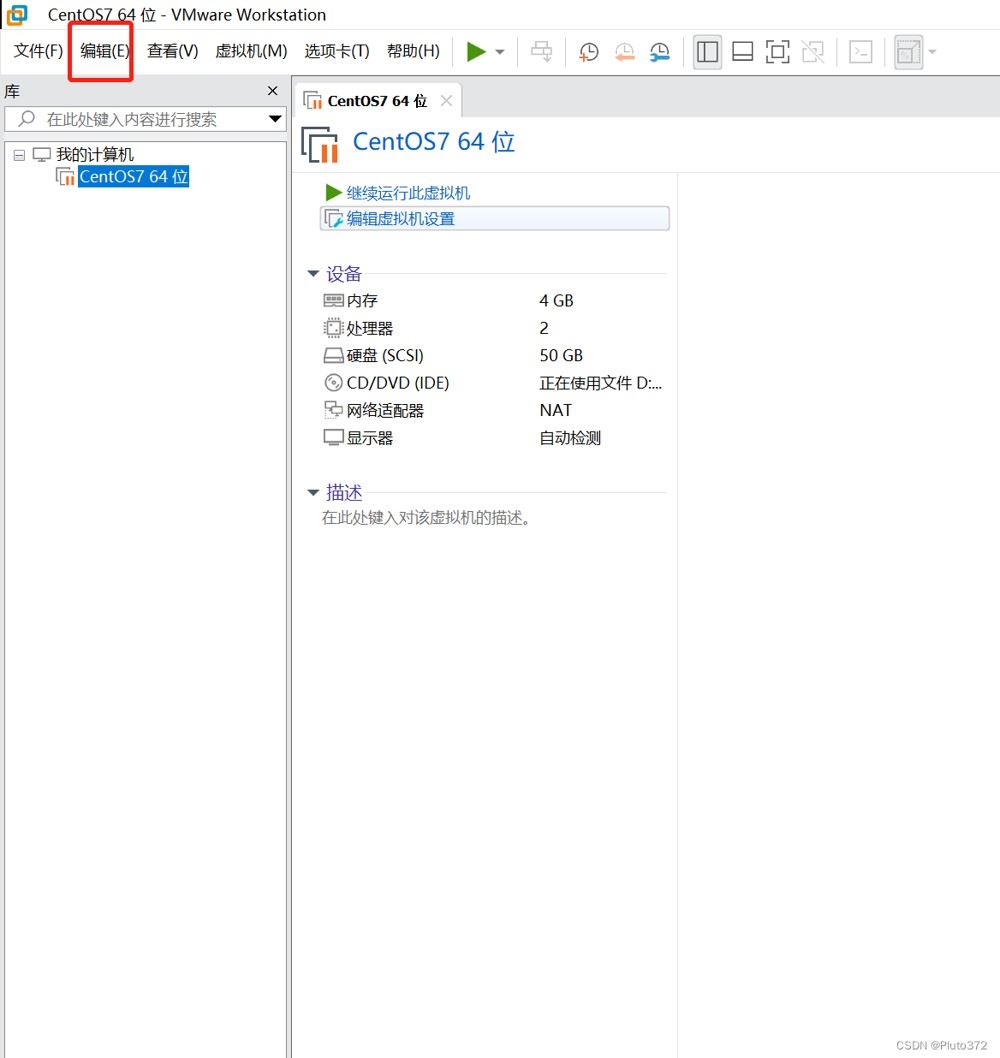Open the 帮助(H) menu
The image size is (1000, 1058).
point(413,51)
